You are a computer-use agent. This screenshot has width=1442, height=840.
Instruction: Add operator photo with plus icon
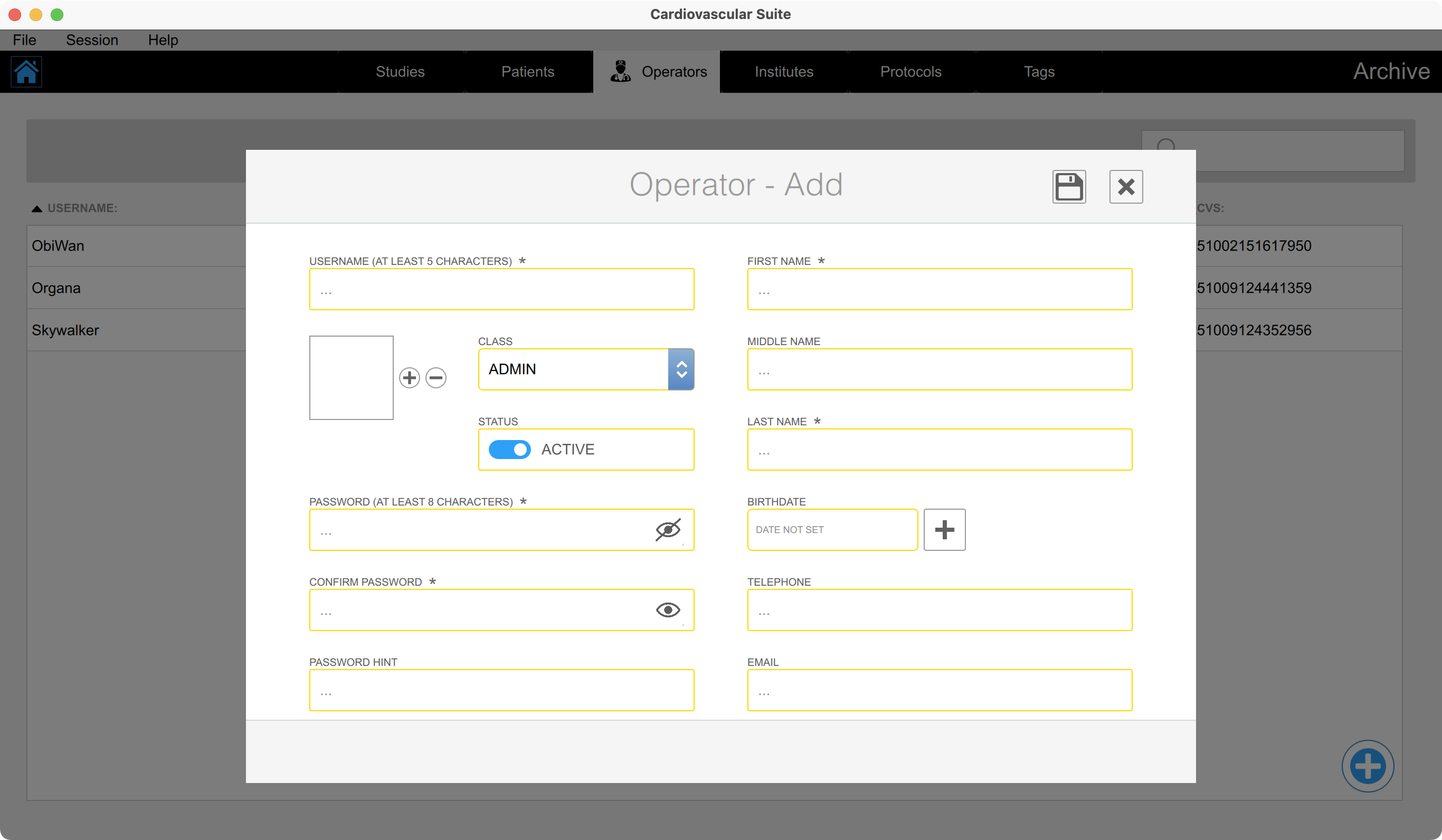click(x=409, y=378)
